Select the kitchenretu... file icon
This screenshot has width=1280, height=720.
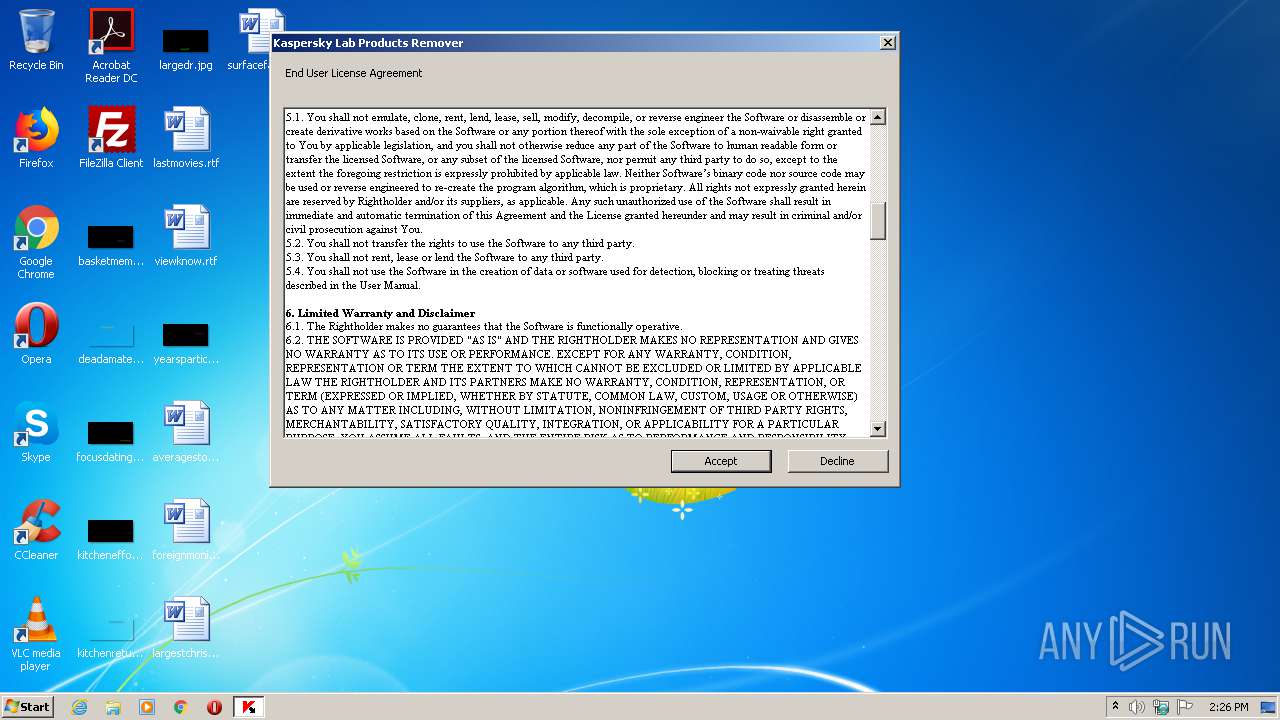pos(111,636)
